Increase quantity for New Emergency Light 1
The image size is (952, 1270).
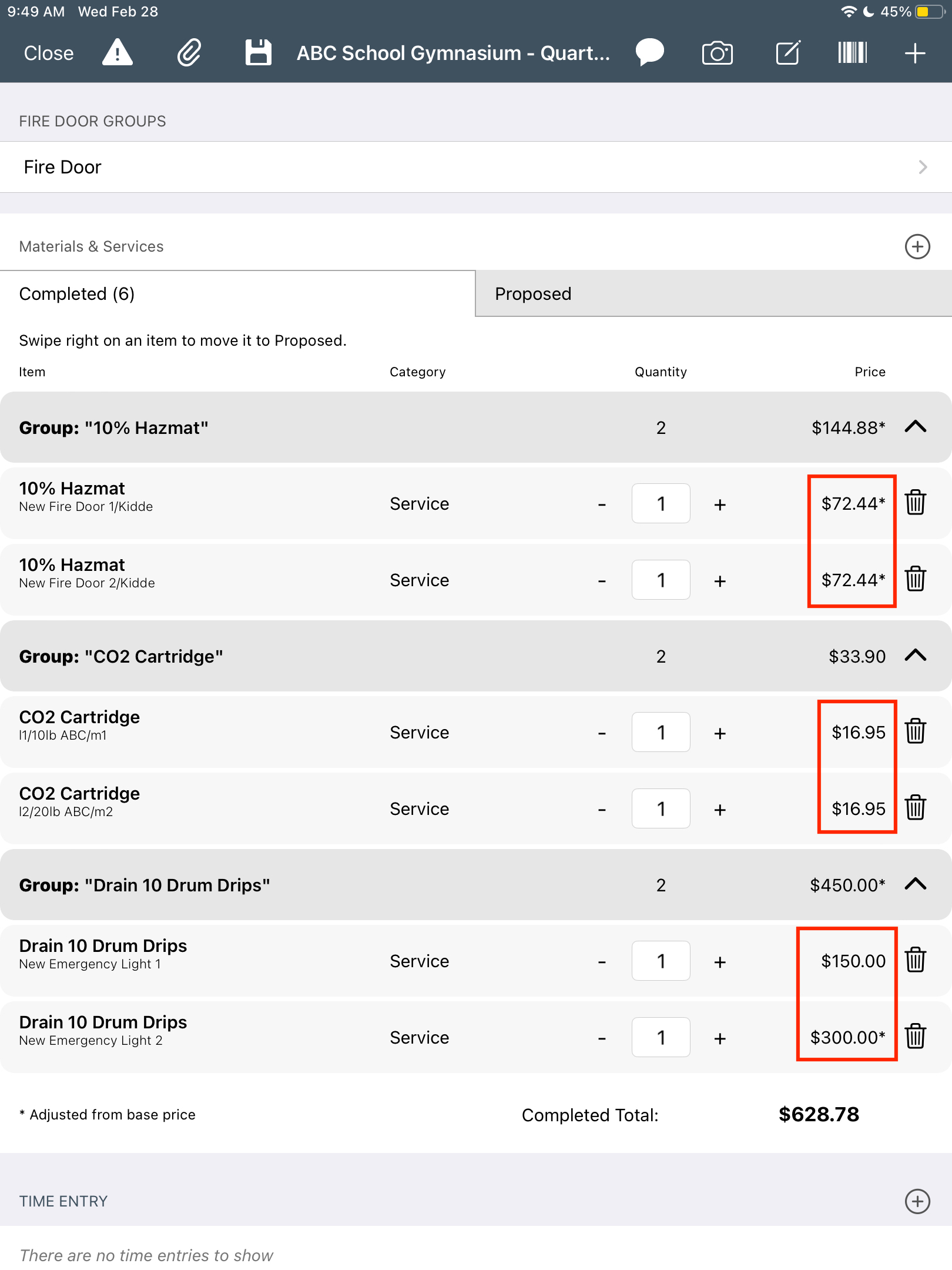click(720, 962)
